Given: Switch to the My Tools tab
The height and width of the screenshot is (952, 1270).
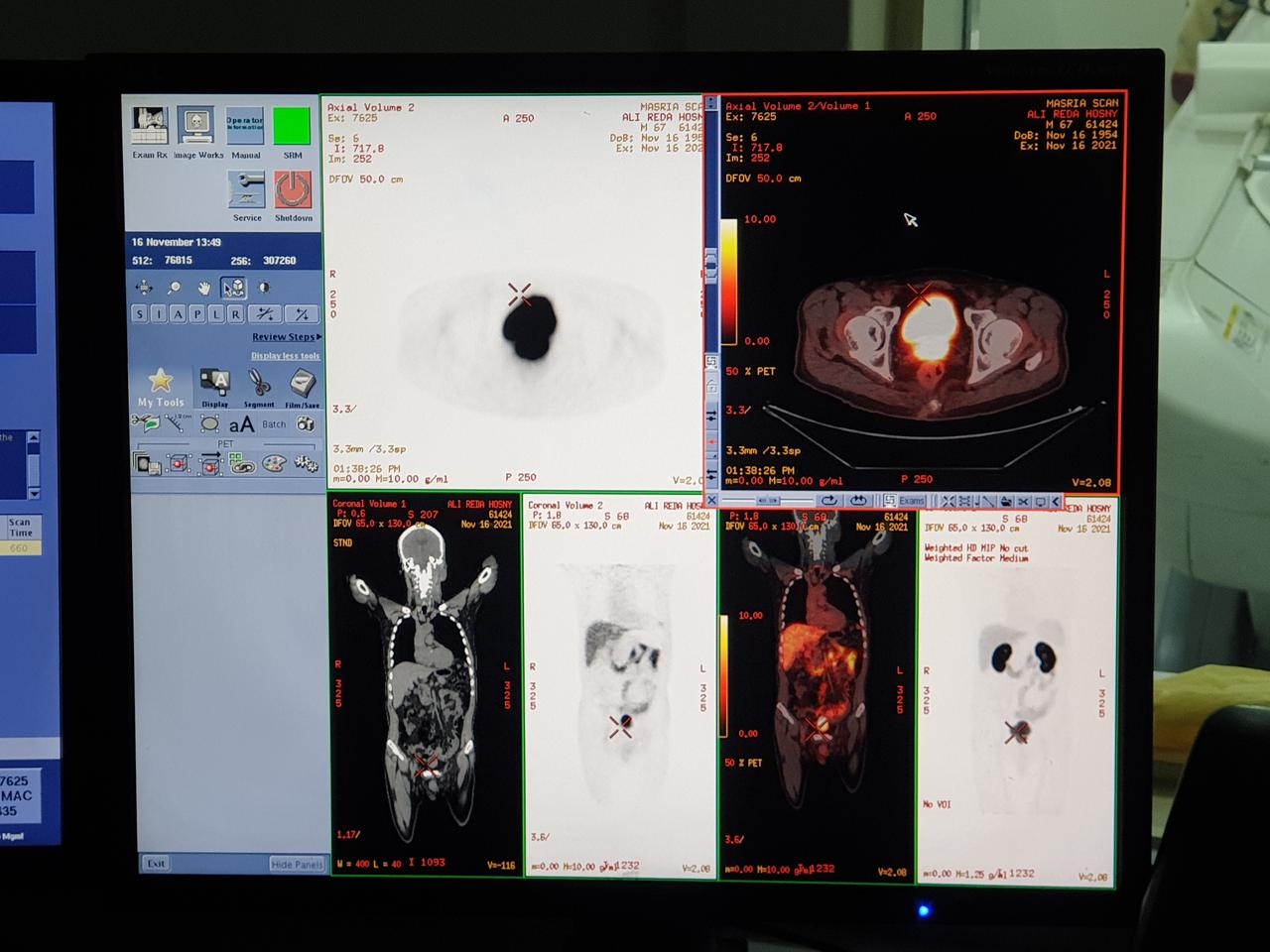Looking at the screenshot, I should point(161,388).
